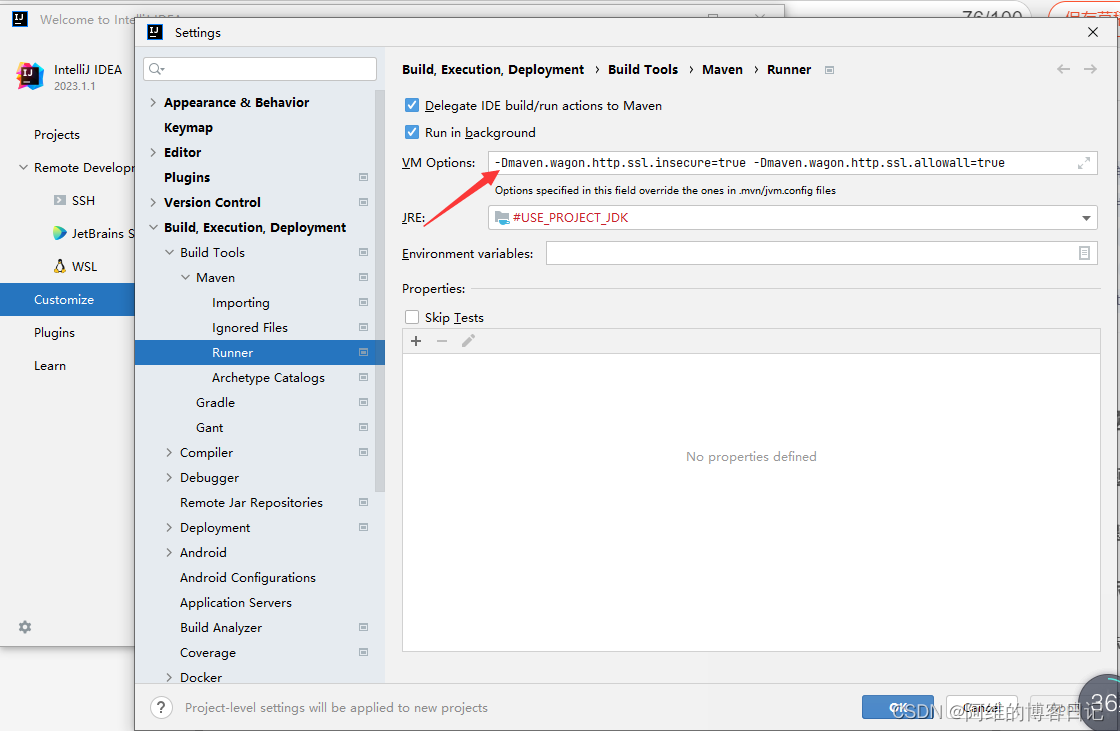Click the remove property minus icon

point(442,341)
